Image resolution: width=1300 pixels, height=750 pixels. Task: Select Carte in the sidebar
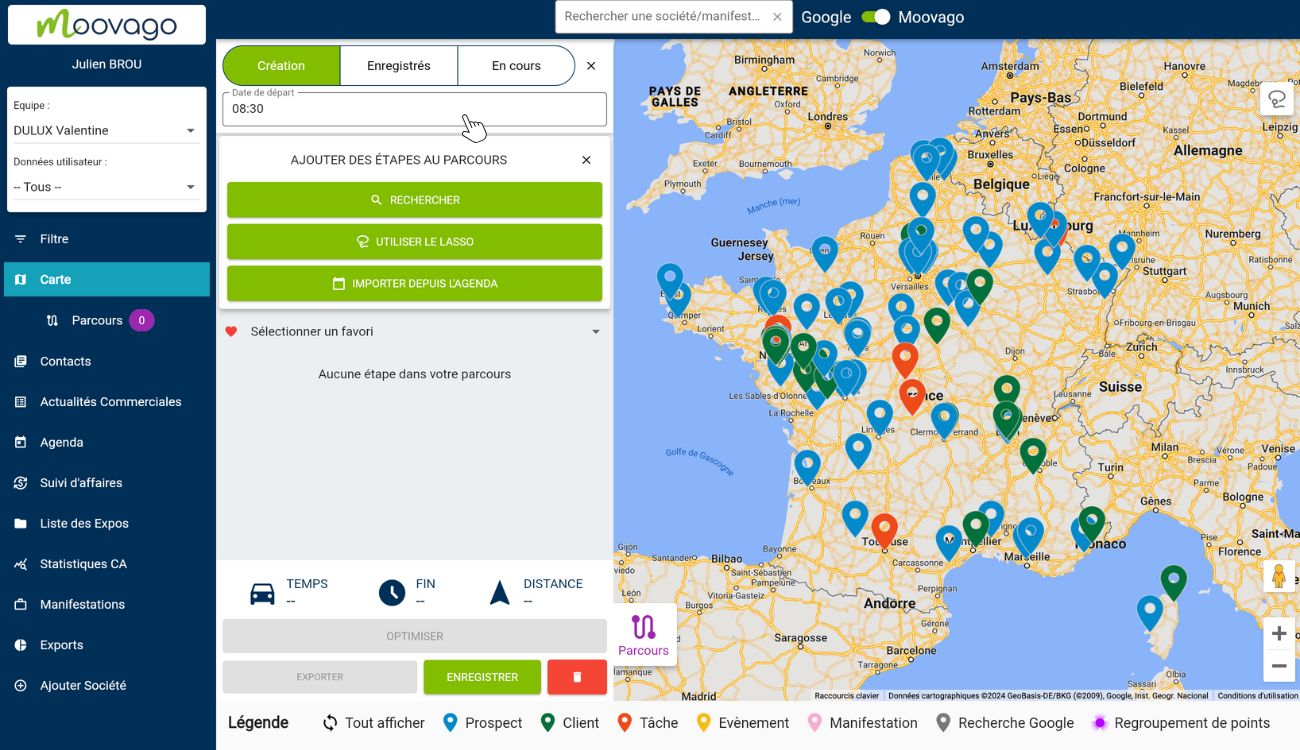click(x=107, y=280)
